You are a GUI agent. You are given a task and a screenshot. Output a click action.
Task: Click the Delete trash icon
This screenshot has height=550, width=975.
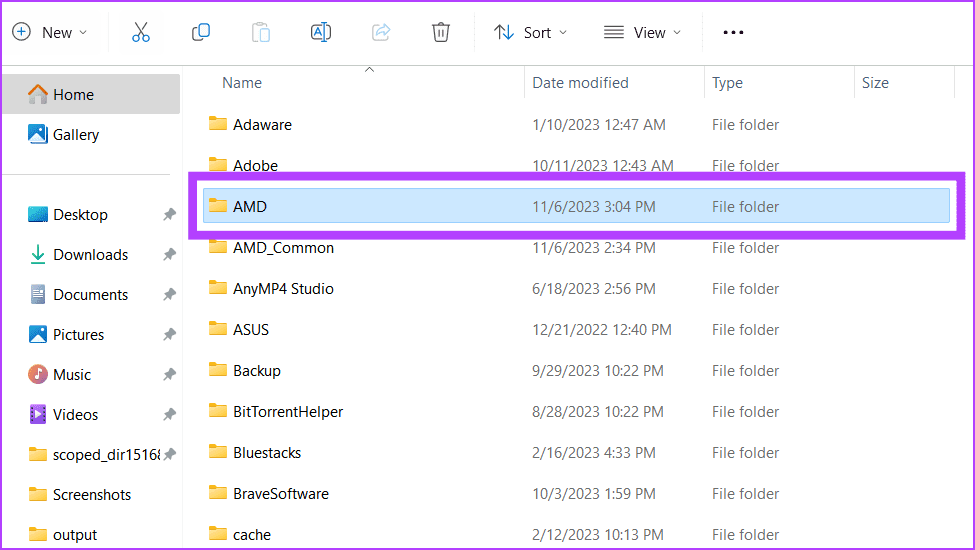tap(441, 33)
